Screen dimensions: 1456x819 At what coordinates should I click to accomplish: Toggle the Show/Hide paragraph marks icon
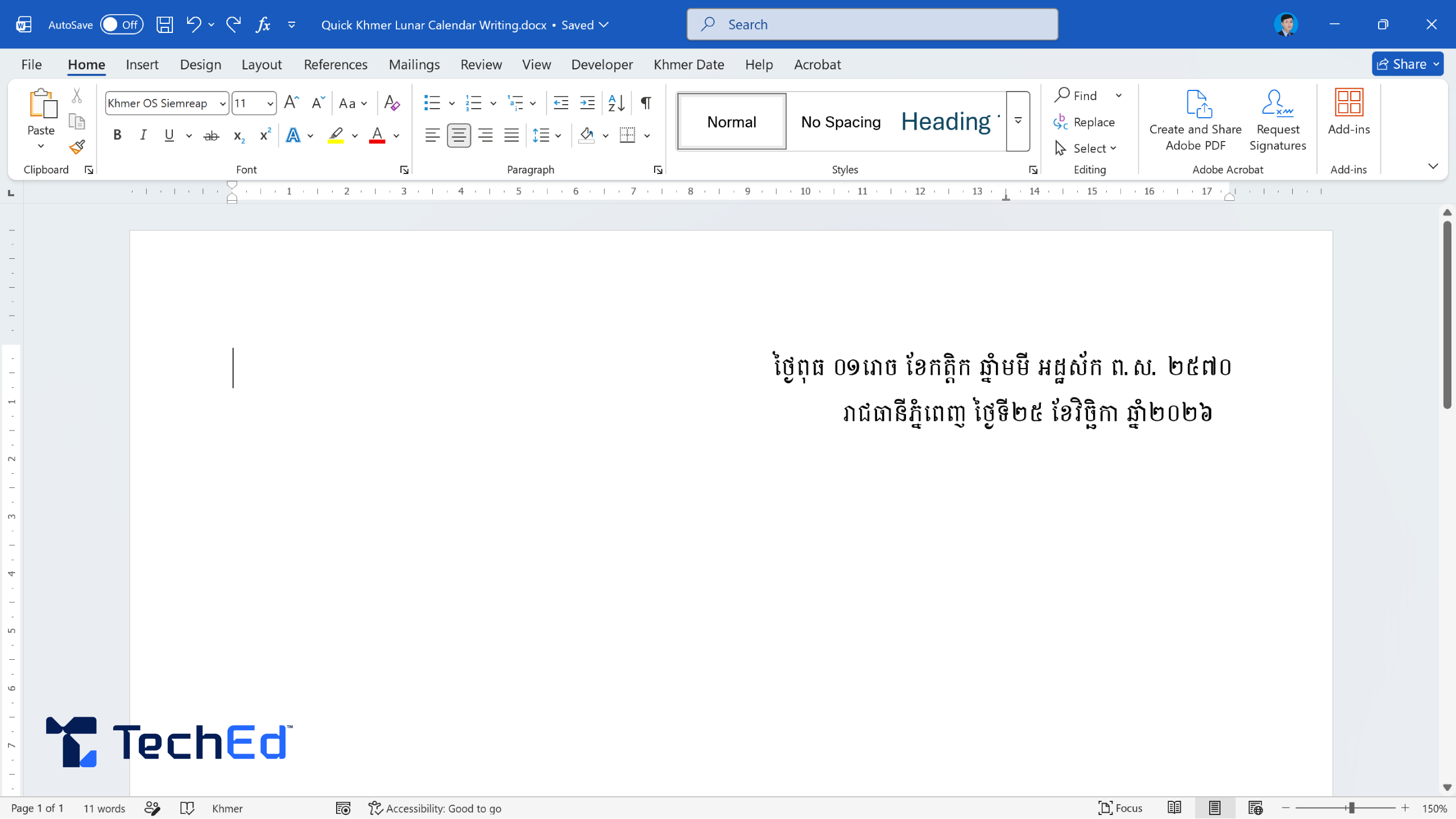[646, 103]
